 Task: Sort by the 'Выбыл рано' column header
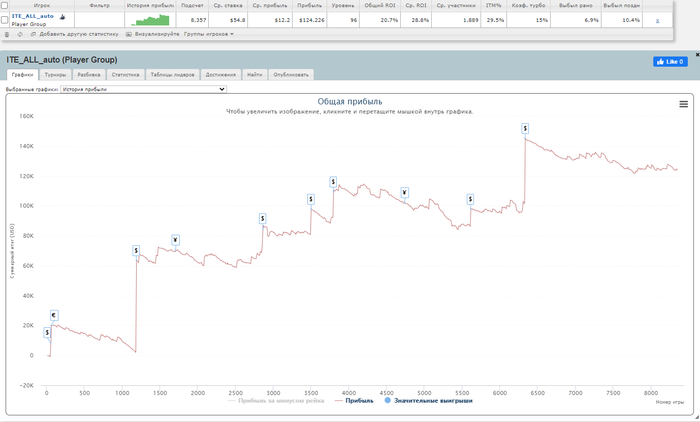576,5
